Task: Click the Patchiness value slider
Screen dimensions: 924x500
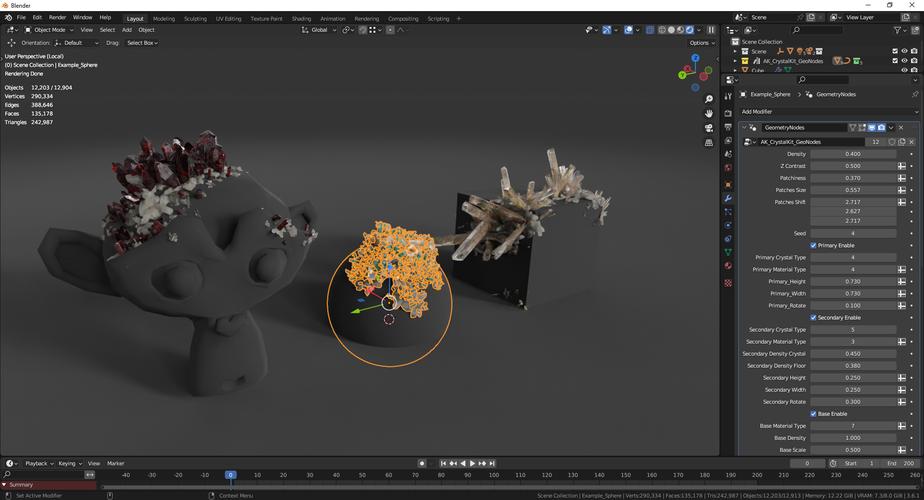Action: point(853,178)
